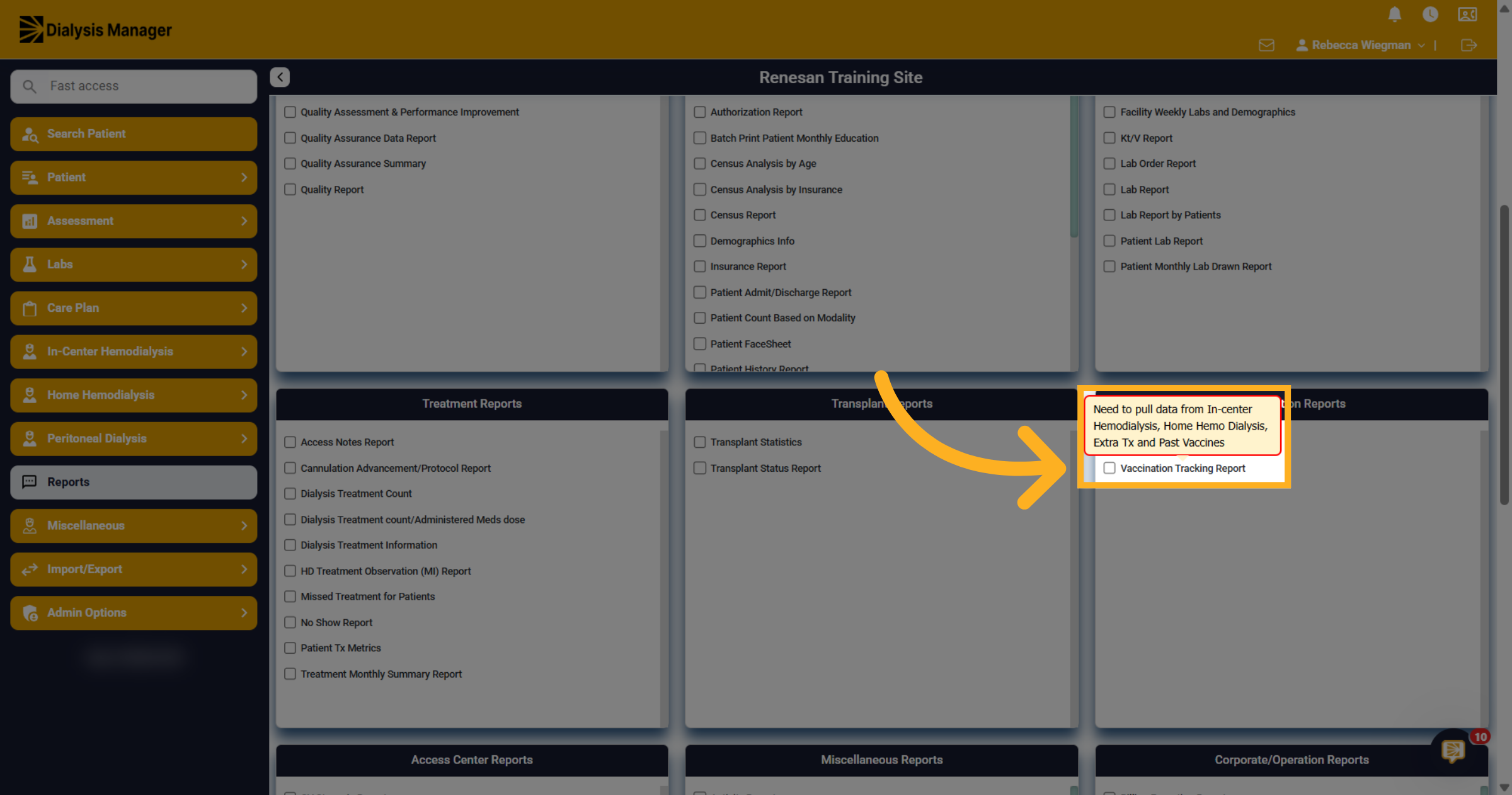
Task: Check Dialysis Treatment Count checkbox
Action: (290, 494)
